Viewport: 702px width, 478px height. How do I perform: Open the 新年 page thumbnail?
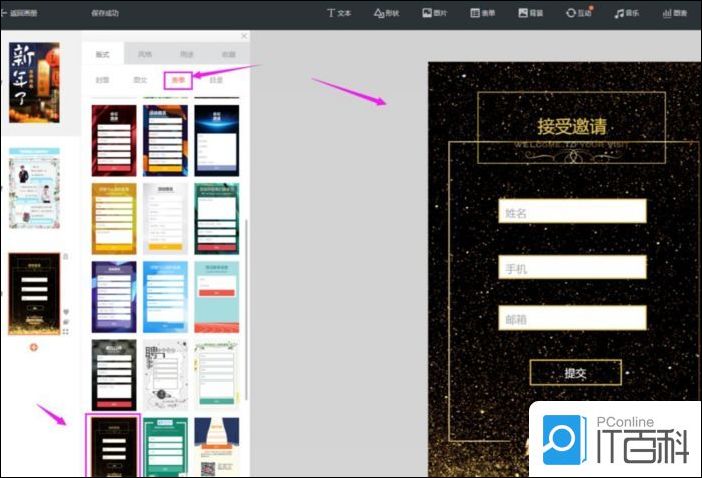click(x=34, y=83)
